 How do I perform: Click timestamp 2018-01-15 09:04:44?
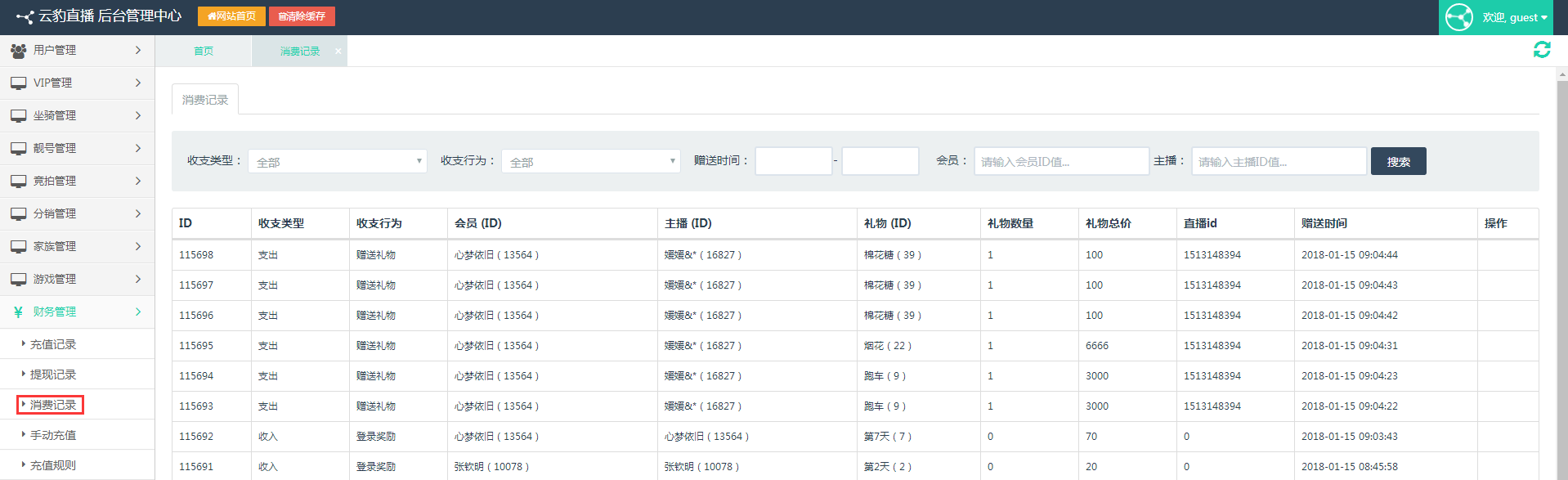(x=1350, y=255)
